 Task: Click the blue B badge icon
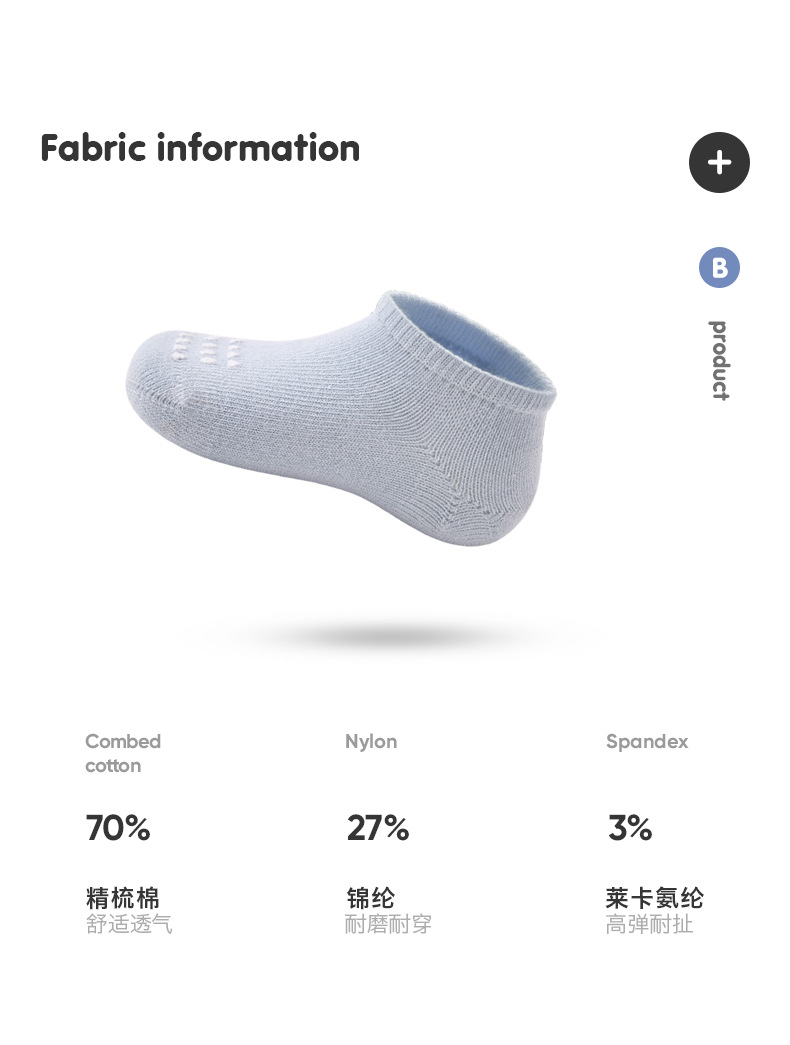(x=719, y=268)
